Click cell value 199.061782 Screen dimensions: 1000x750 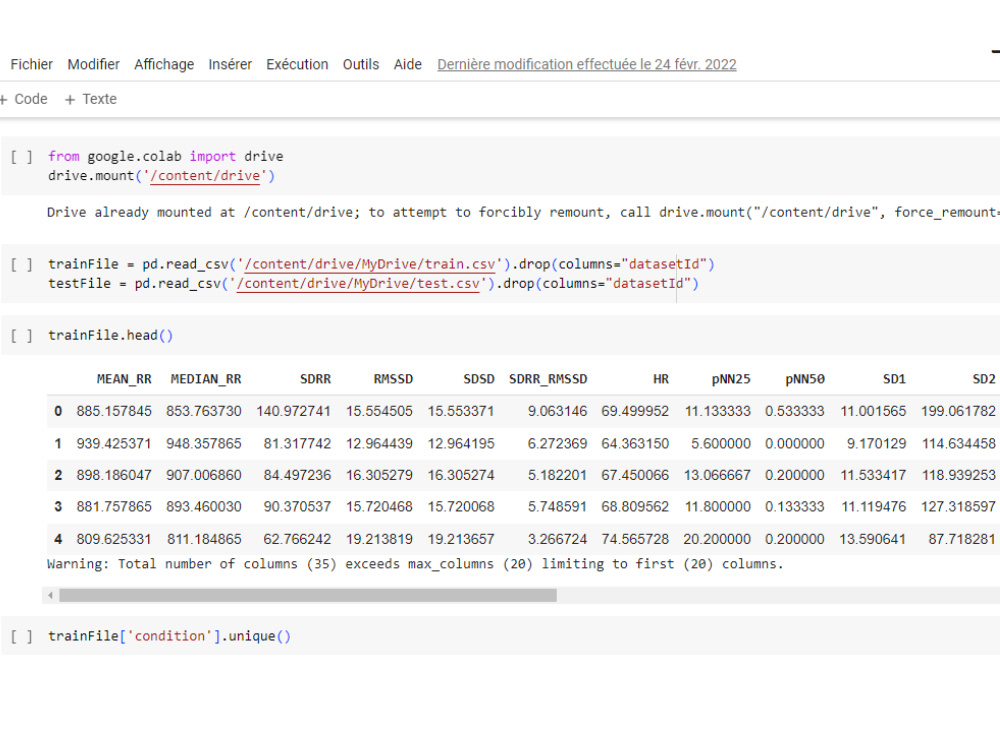pos(958,412)
